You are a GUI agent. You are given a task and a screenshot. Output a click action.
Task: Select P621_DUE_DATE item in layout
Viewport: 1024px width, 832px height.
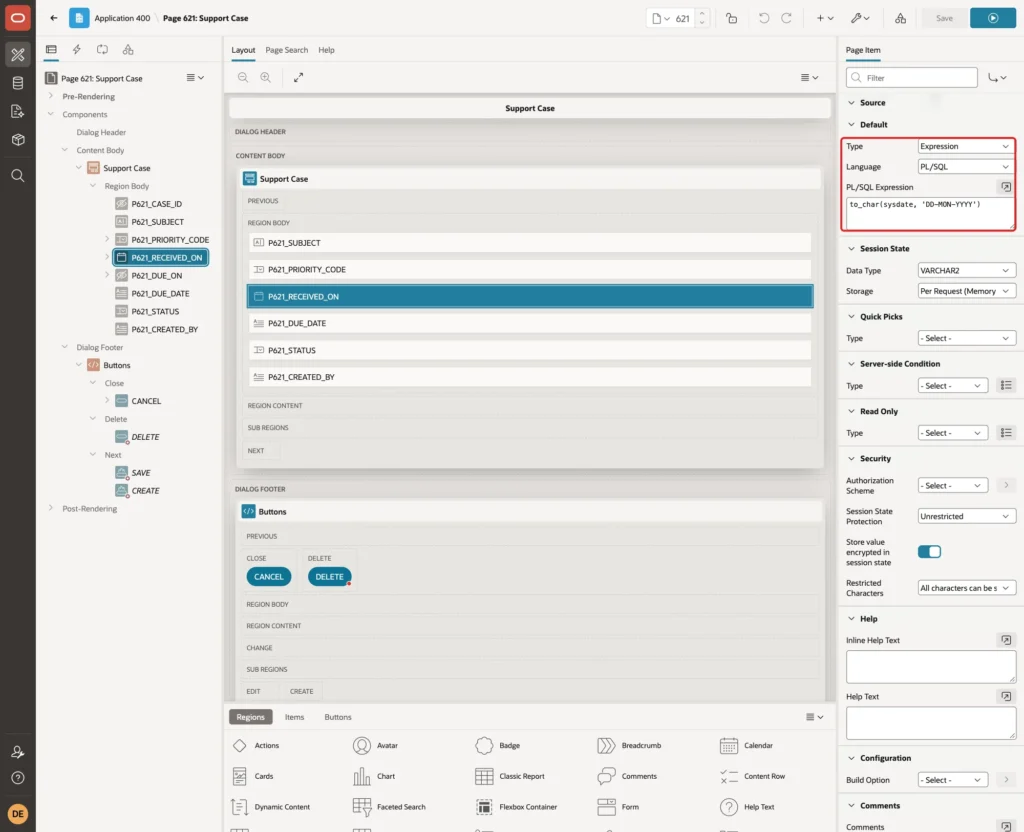tap(530, 323)
